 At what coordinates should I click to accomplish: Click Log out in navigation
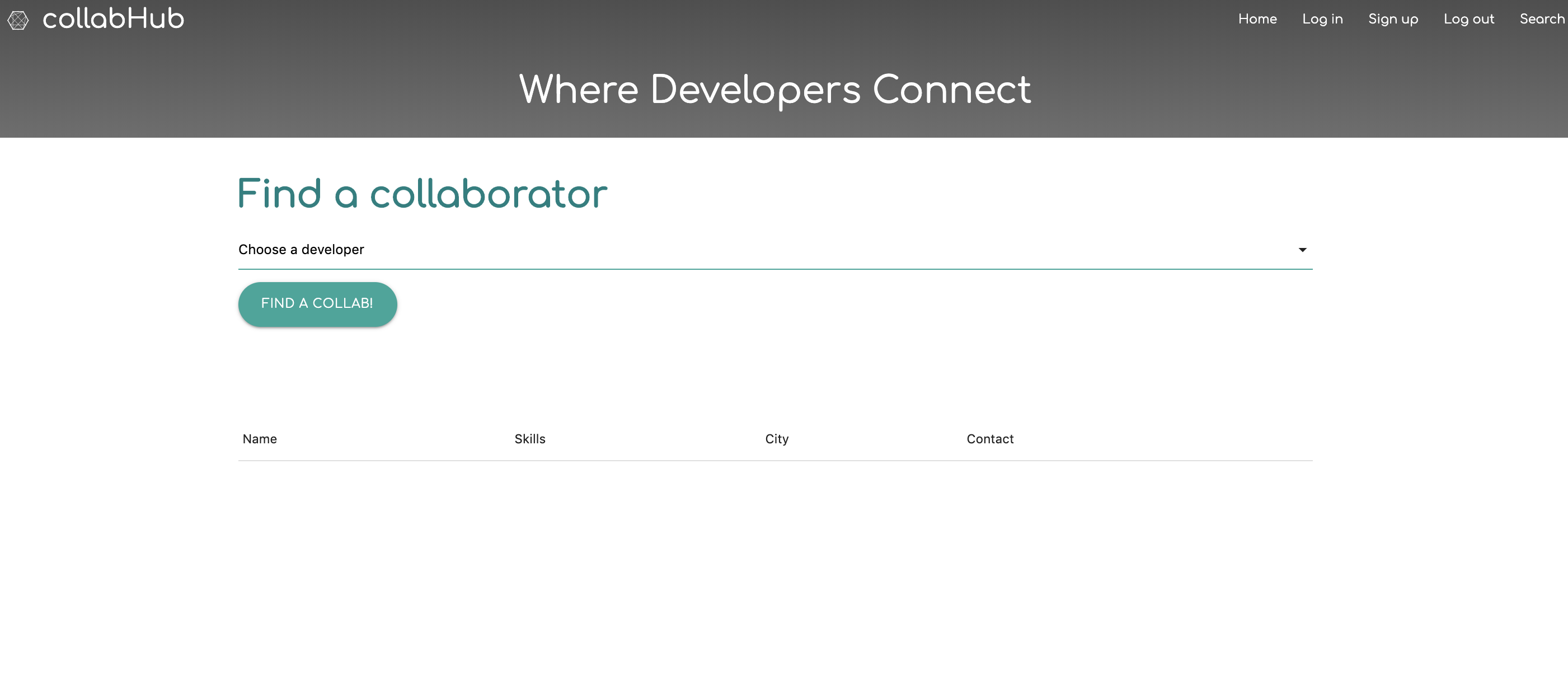tap(1468, 19)
